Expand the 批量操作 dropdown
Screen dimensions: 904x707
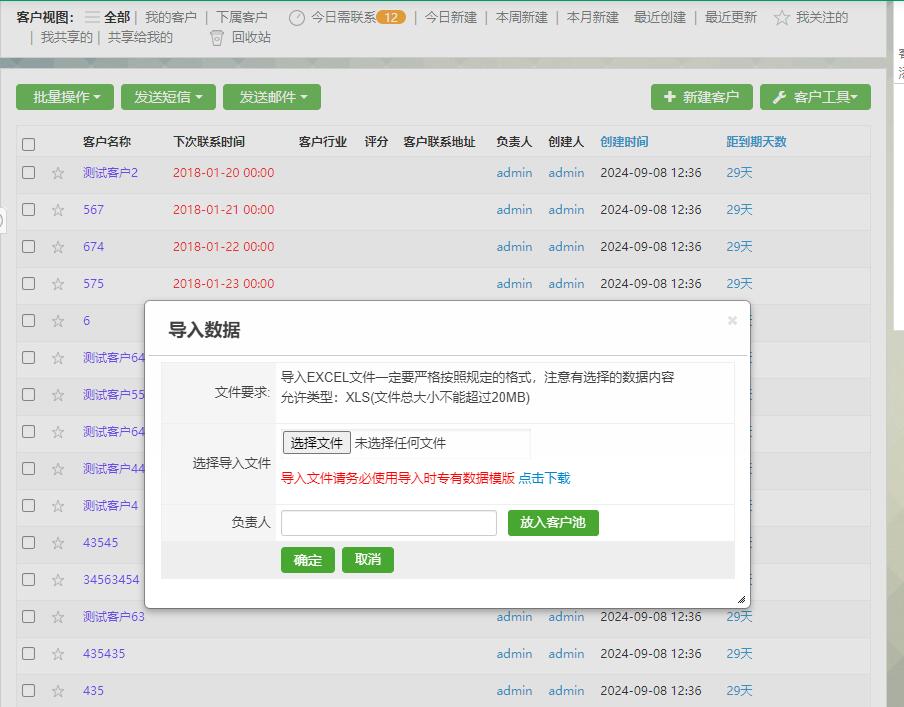click(x=65, y=97)
